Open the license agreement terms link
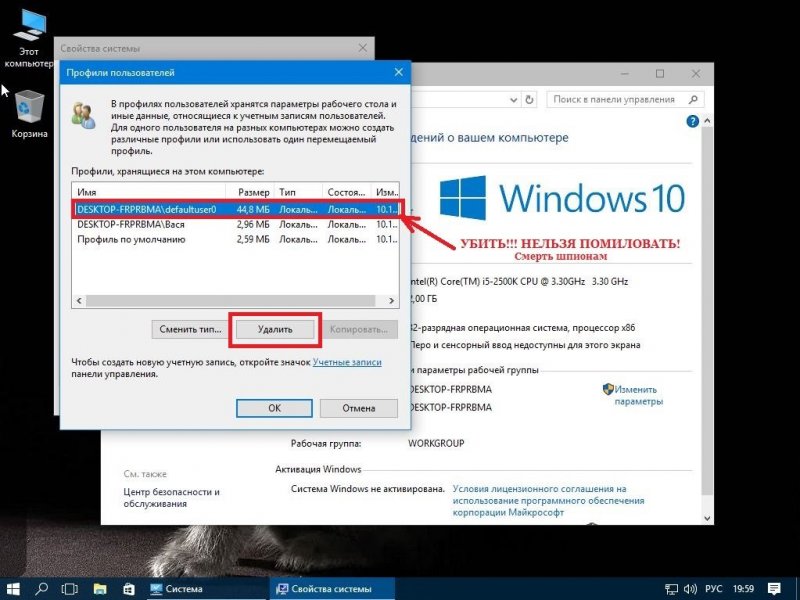 click(x=548, y=501)
